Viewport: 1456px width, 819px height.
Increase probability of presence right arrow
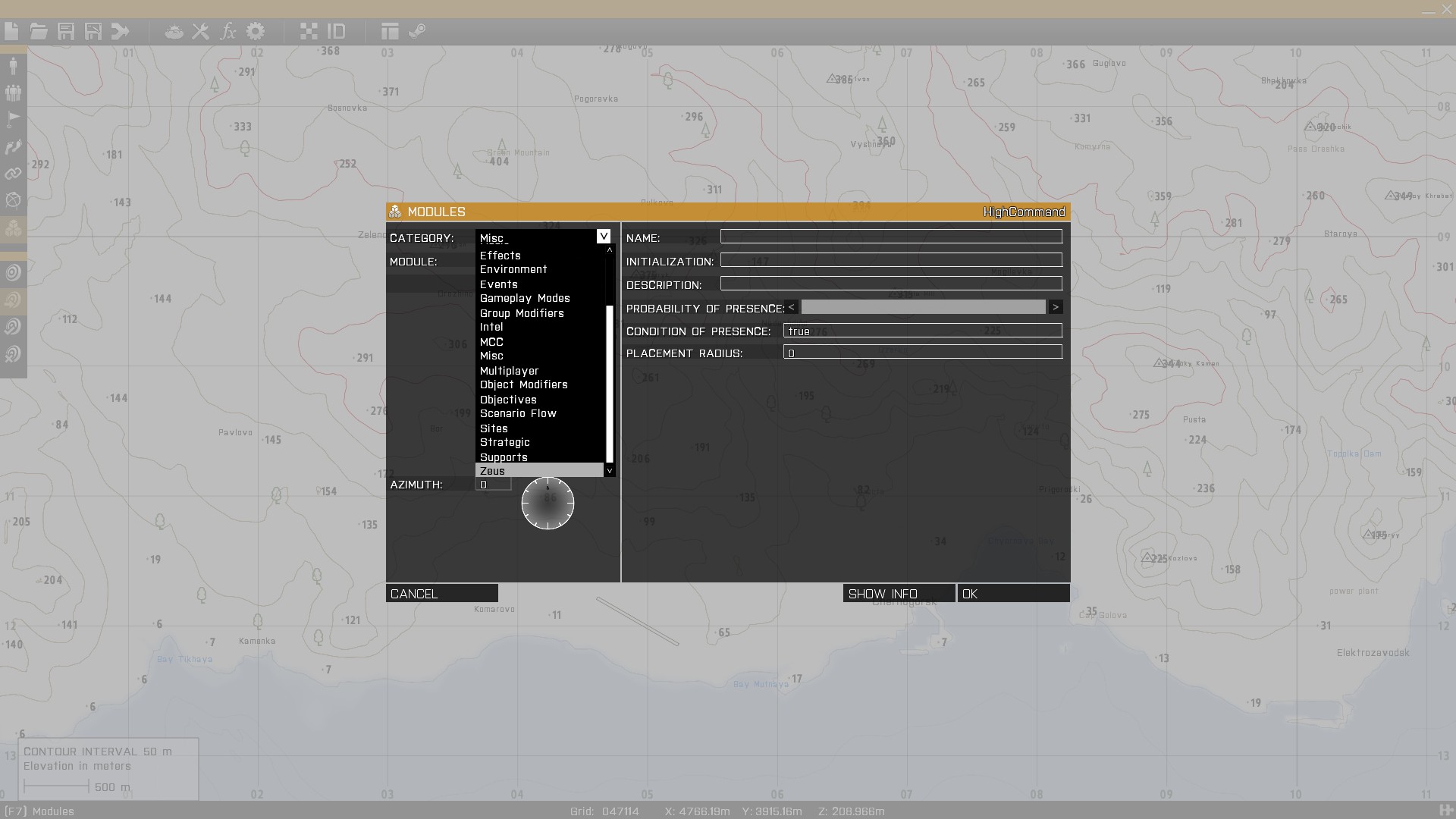click(1055, 307)
